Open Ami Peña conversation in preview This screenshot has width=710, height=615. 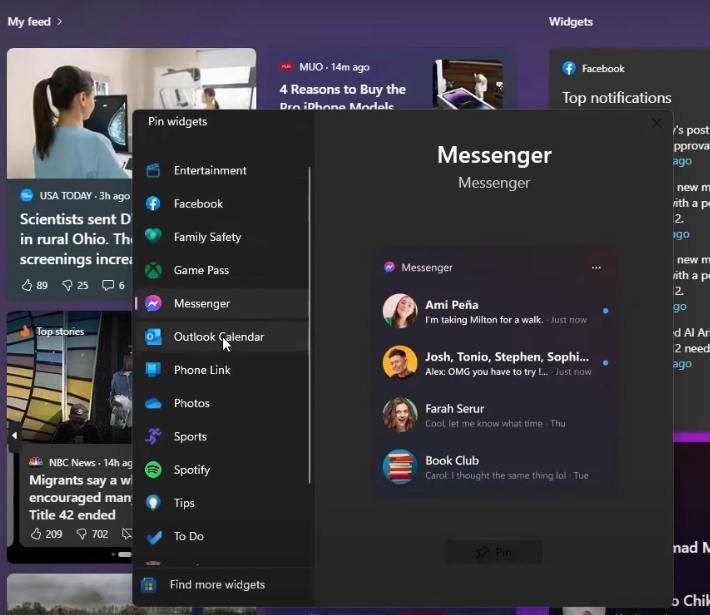495,311
